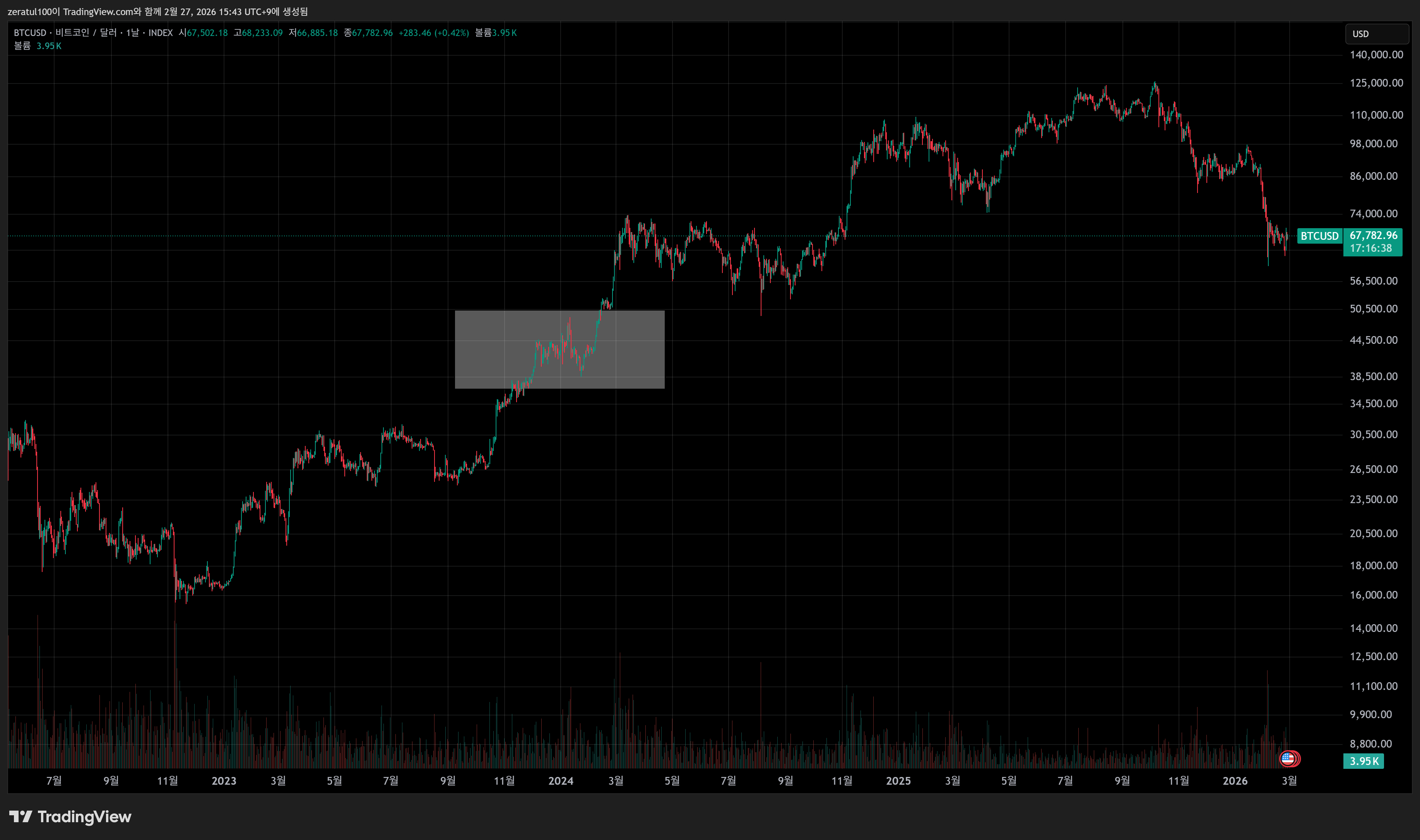Screen dimensions: 1420x840
Task: Click the 110,000.00 price axis label
Action: pyautogui.click(x=1376, y=116)
